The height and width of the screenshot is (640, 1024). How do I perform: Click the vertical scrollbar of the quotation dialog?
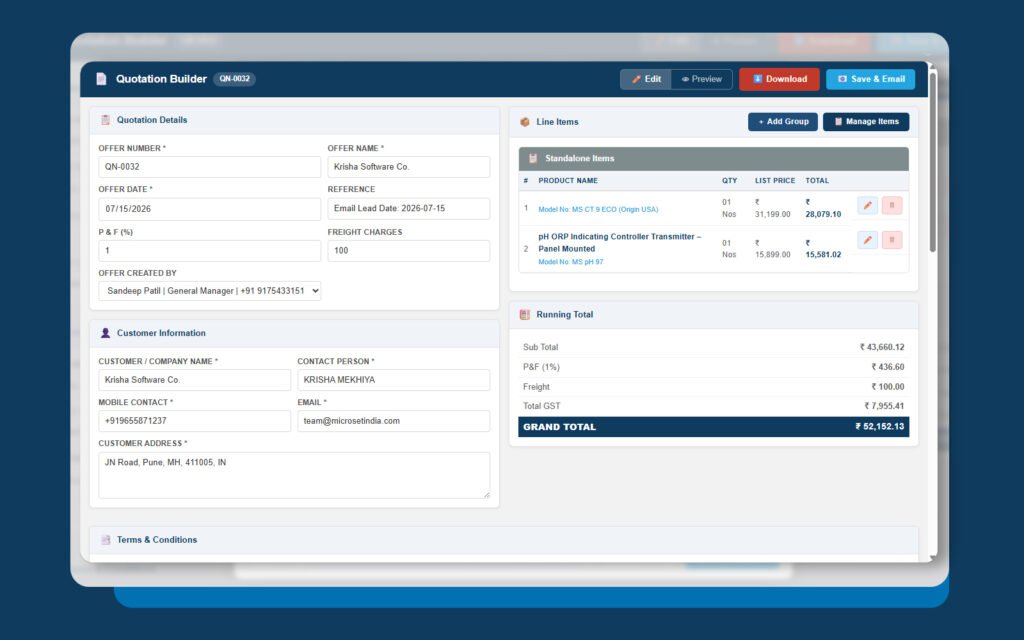[x=933, y=163]
